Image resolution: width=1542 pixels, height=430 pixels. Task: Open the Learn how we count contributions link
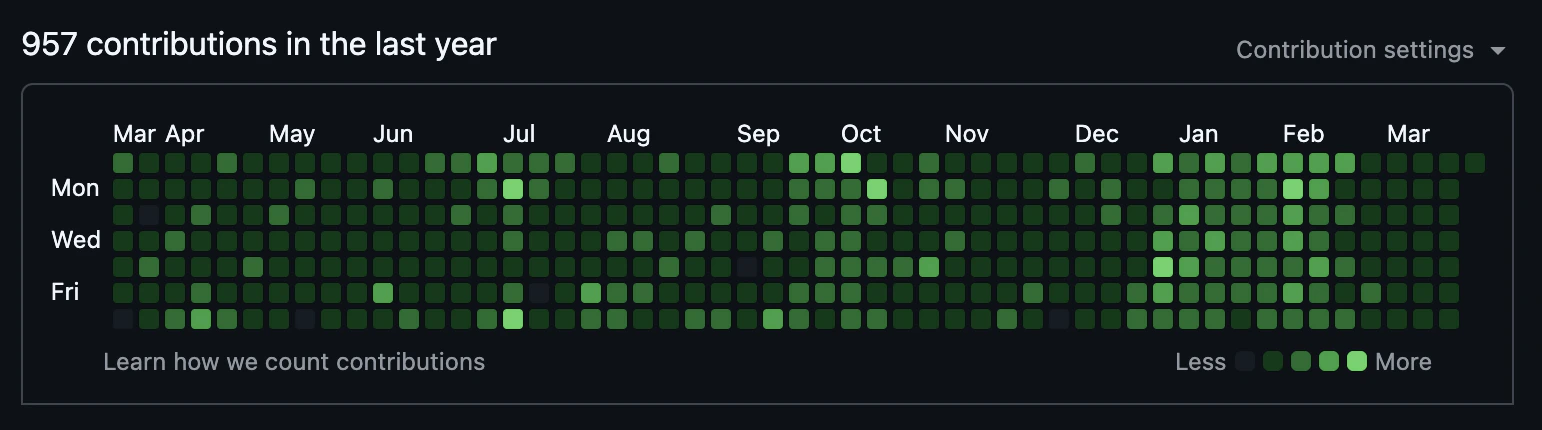point(294,362)
